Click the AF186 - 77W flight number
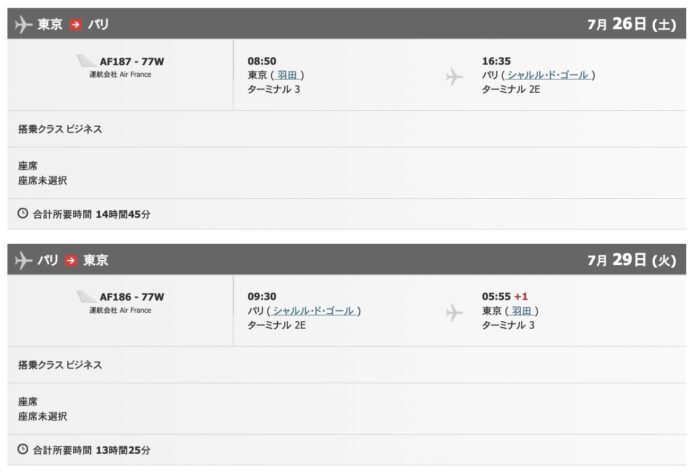700x476 pixels. click(132, 297)
